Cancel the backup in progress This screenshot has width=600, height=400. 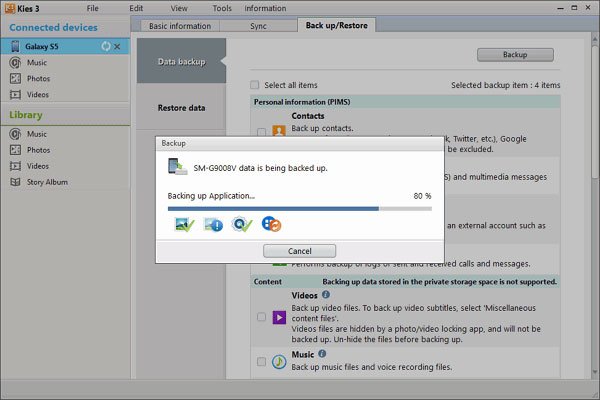click(x=299, y=251)
